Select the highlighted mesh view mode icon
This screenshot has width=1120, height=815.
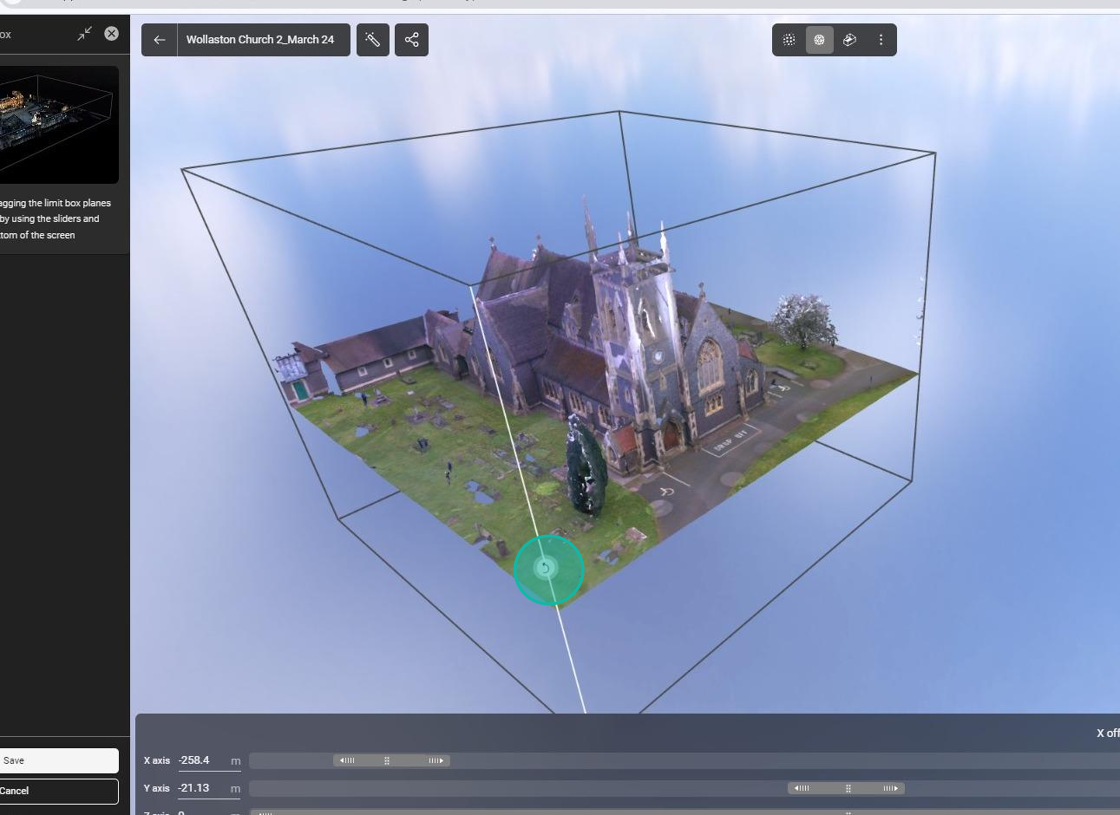pyautogui.click(x=819, y=40)
